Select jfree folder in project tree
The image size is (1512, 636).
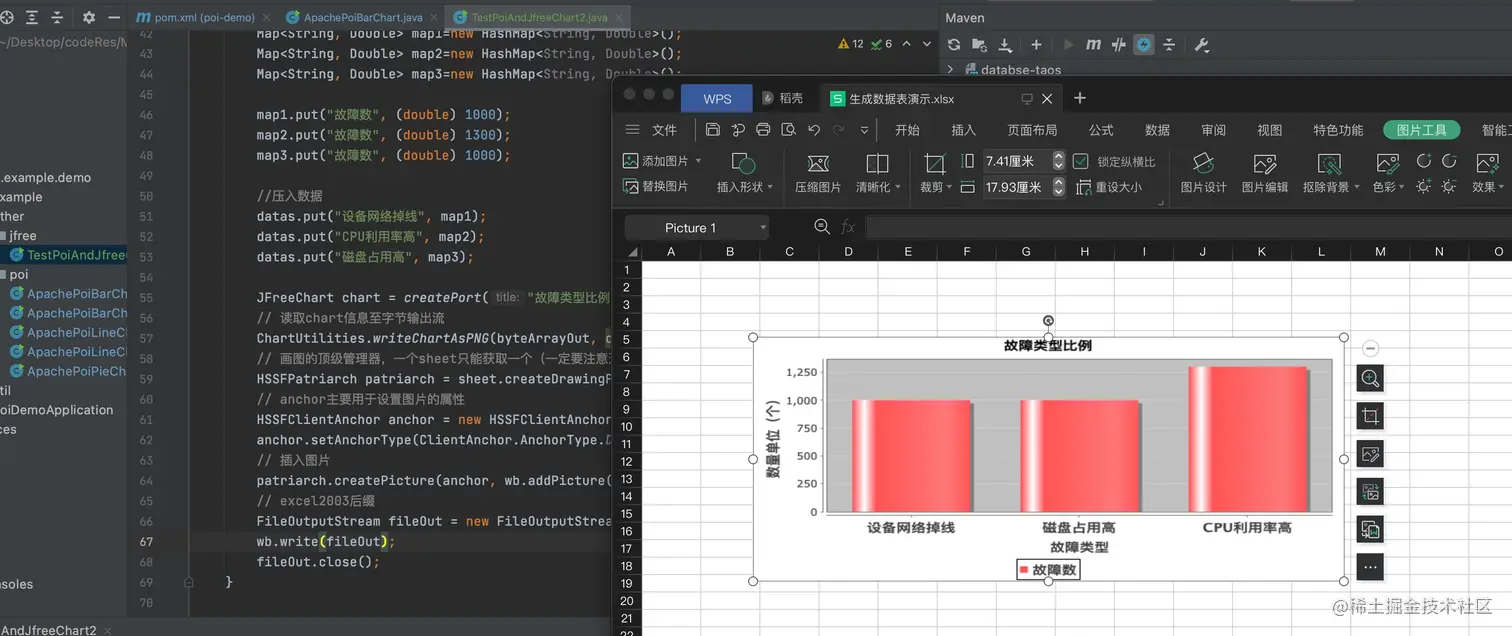pos(22,236)
